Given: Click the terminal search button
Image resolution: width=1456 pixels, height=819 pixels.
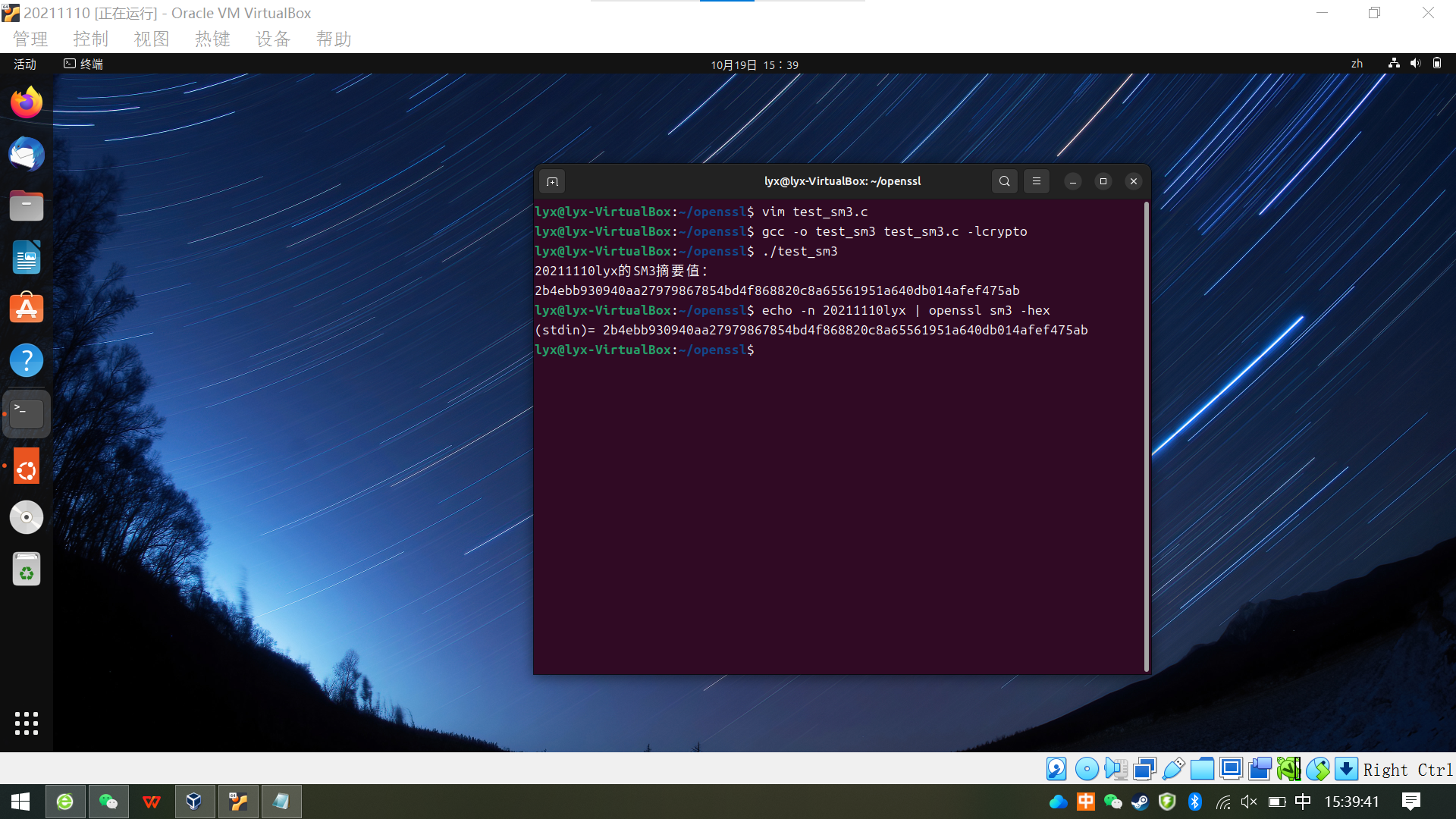Looking at the screenshot, I should 1004,181.
